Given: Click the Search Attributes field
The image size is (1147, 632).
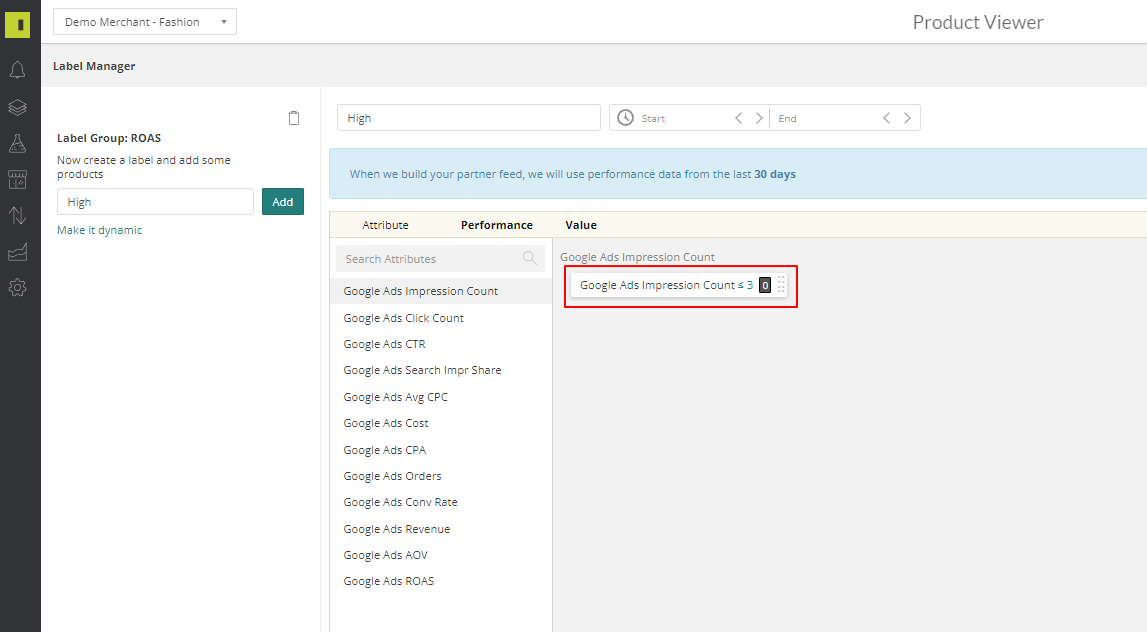Looking at the screenshot, I should pyautogui.click(x=440, y=258).
